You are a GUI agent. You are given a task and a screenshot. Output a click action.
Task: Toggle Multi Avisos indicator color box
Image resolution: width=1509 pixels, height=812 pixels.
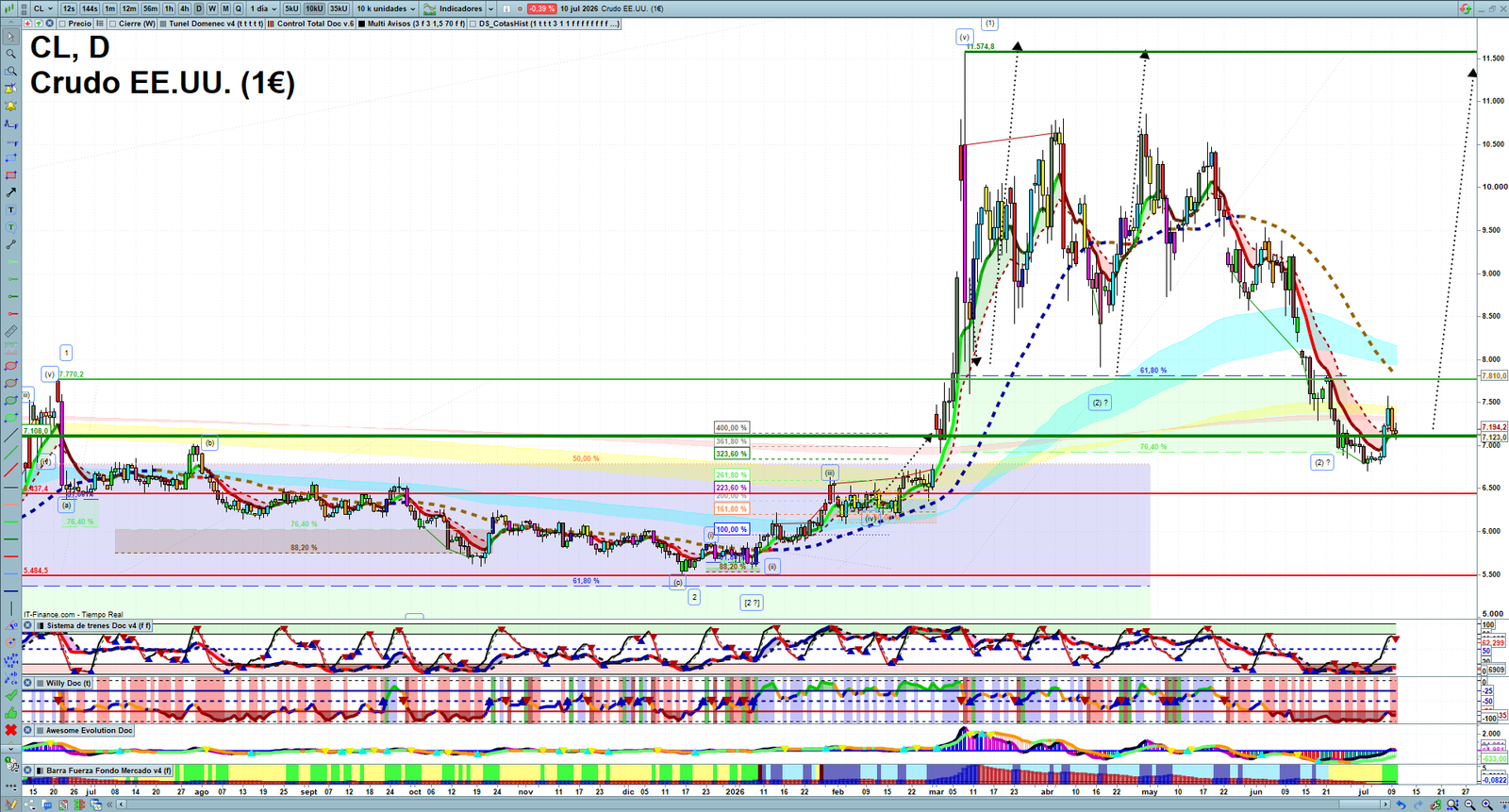coord(361,24)
